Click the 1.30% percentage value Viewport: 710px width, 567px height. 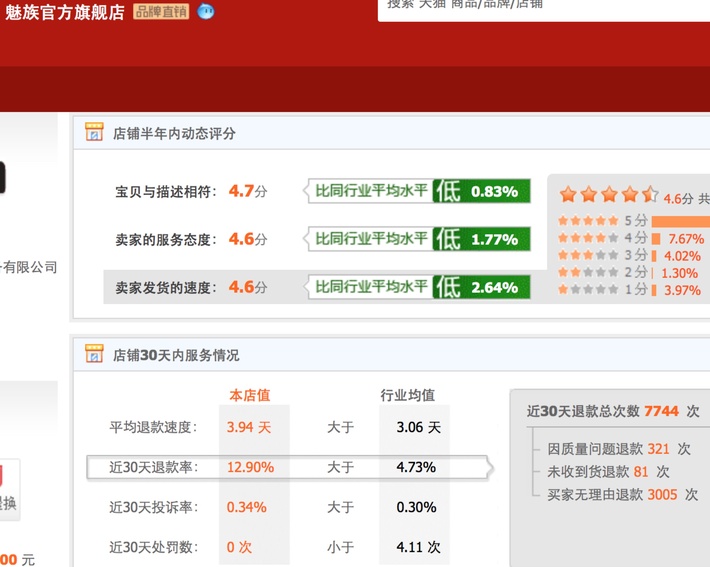(680, 273)
